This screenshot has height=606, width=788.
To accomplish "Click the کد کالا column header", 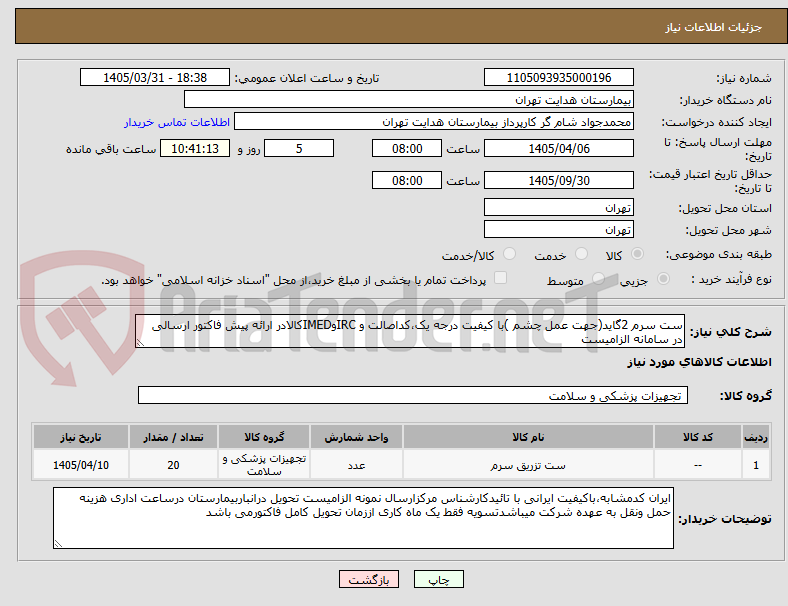I will (698, 437).
